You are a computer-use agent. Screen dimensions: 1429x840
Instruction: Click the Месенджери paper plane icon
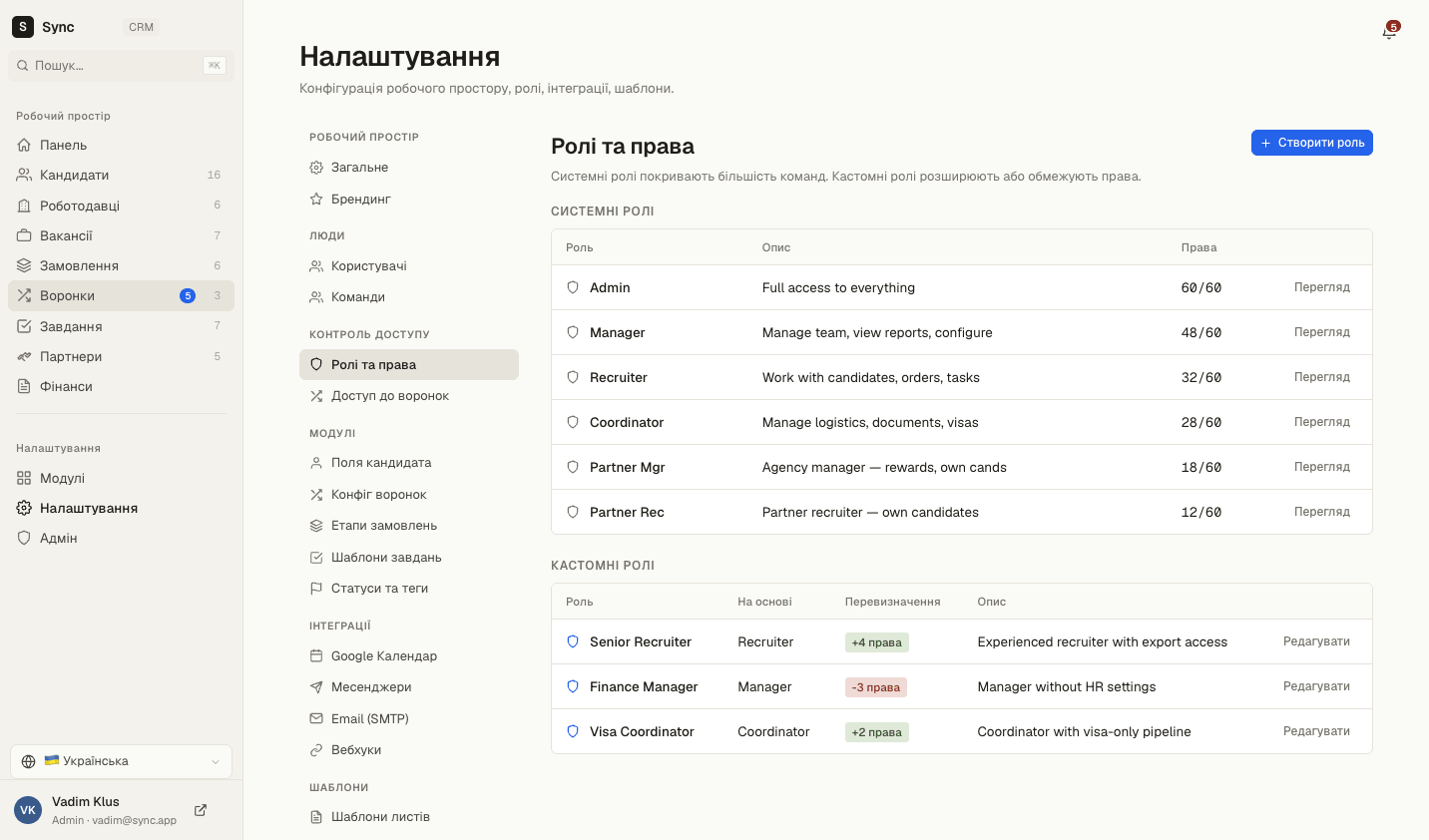(316, 687)
